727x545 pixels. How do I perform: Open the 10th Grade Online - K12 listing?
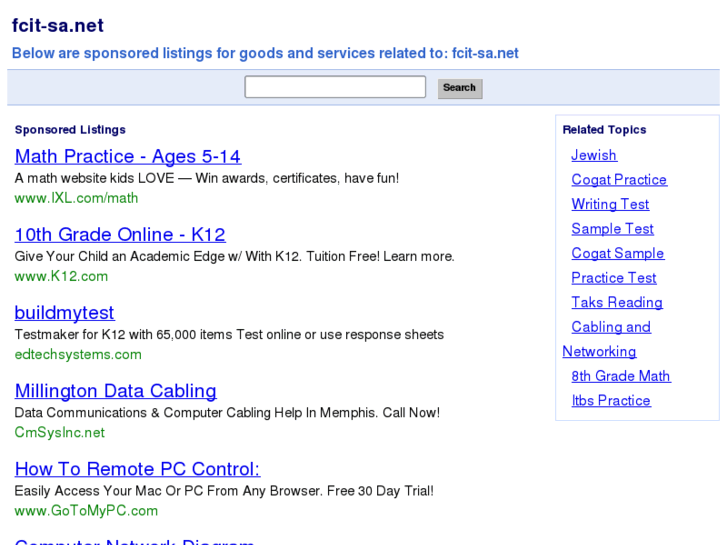[119, 235]
